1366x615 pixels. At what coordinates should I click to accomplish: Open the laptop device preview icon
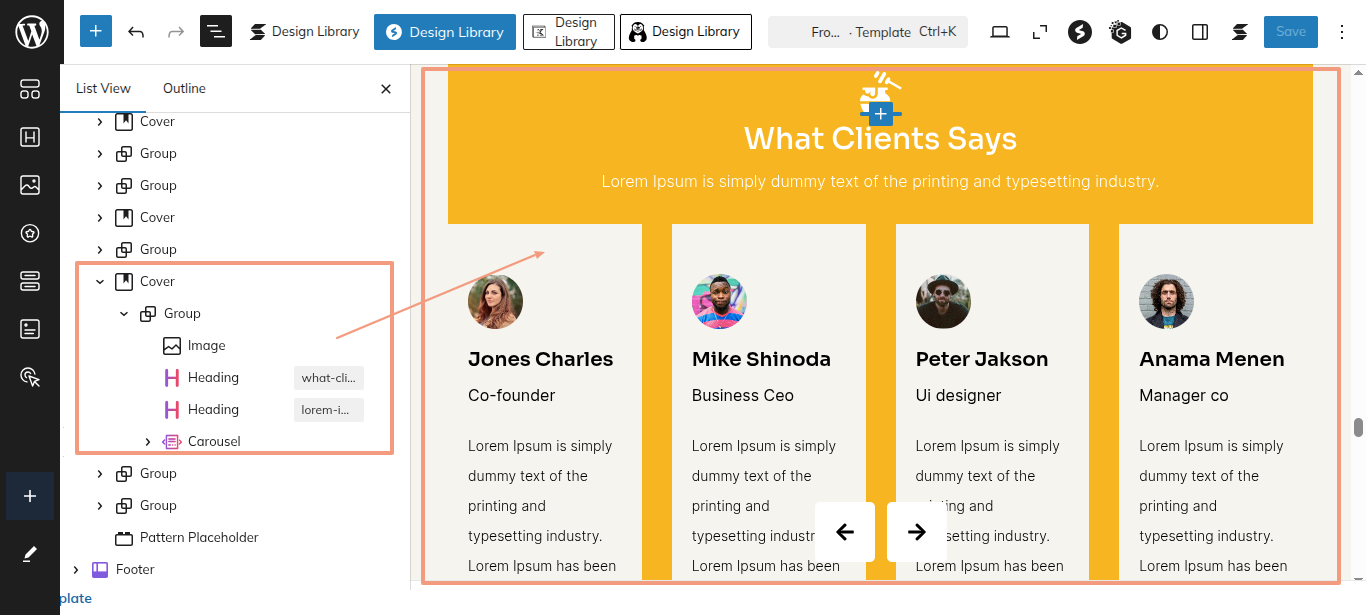click(x=1000, y=32)
